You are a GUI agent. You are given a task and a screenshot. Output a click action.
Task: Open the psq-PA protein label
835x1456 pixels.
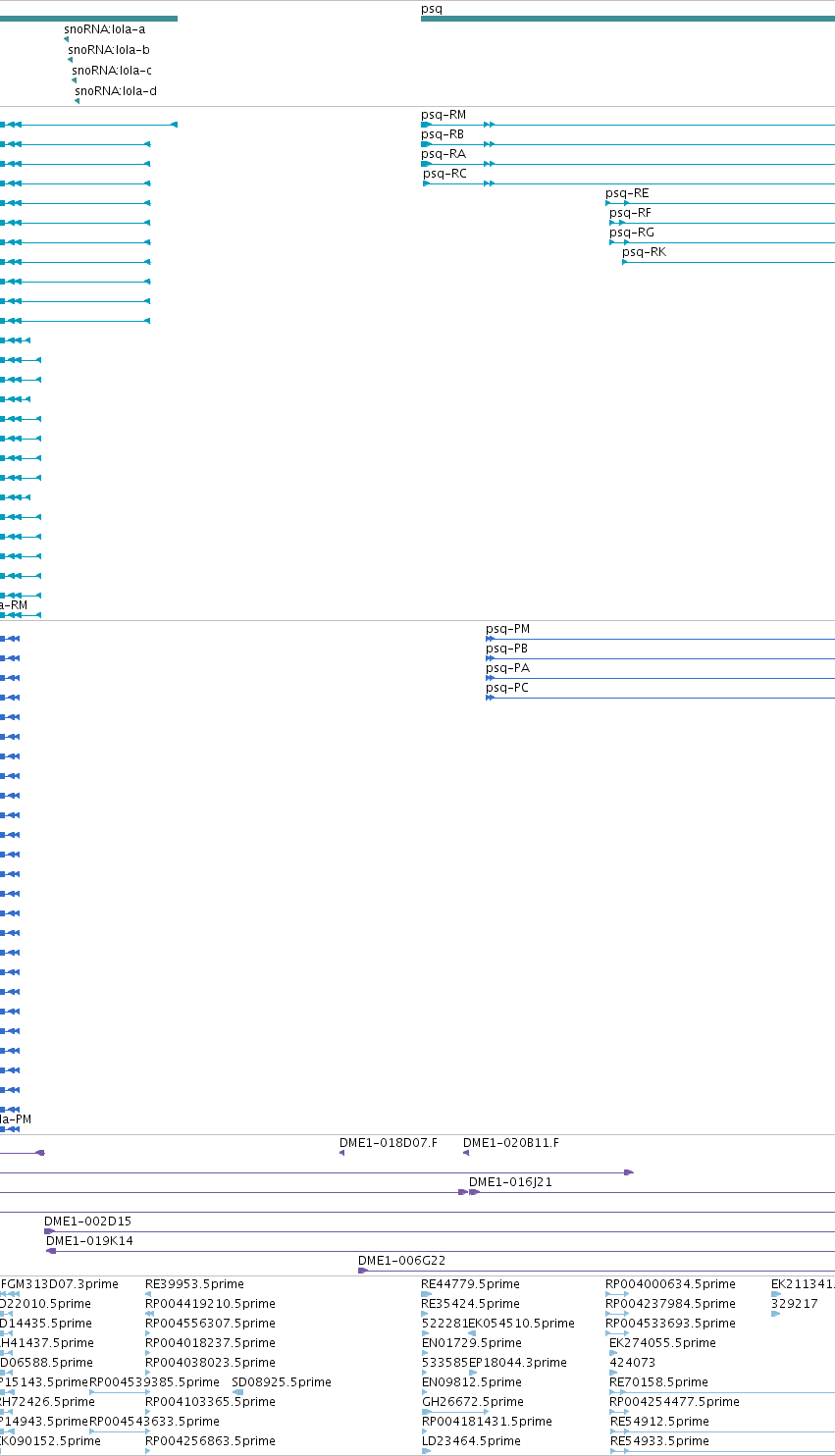pyautogui.click(x=508, y=668)
